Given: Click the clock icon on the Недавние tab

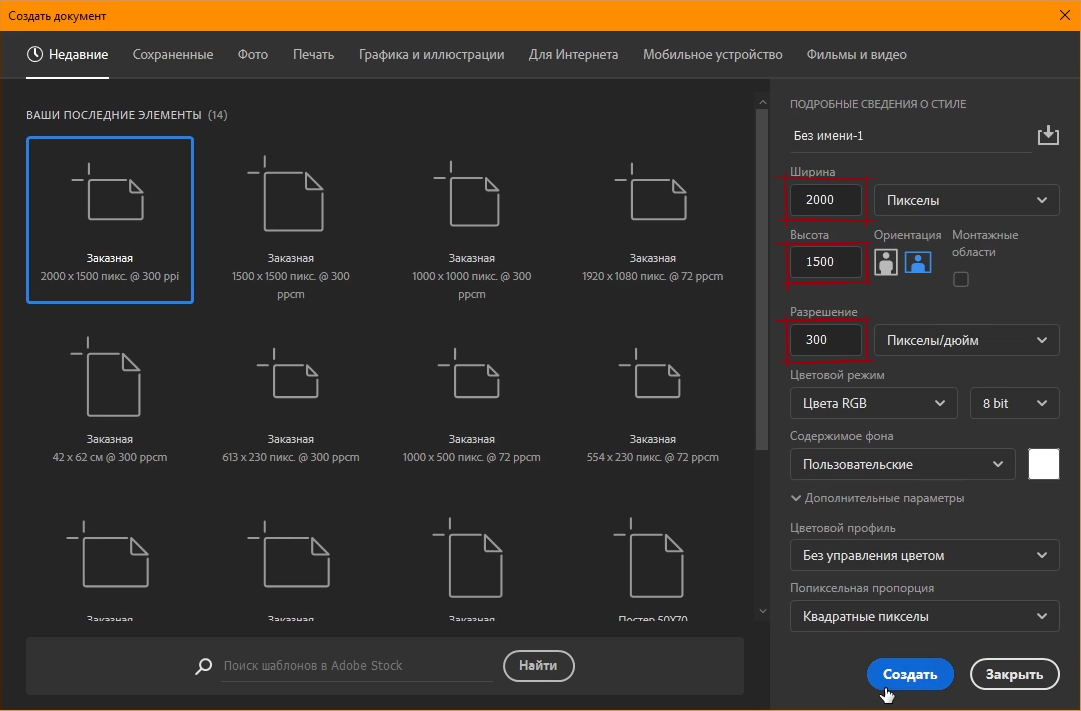Looking at the screenshot, I should 34,54.
